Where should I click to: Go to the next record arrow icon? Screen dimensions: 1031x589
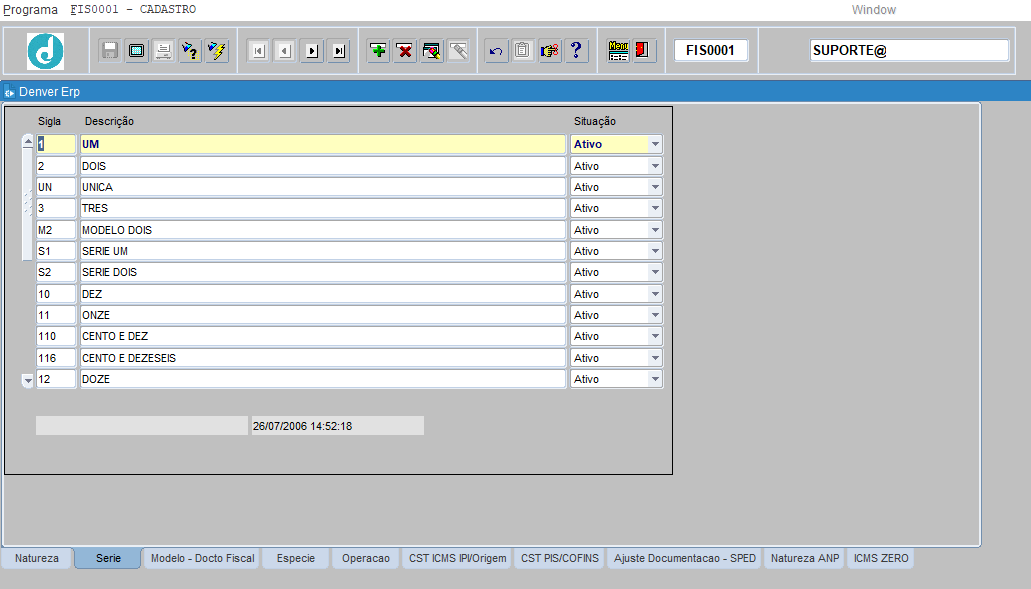[312, 51]
